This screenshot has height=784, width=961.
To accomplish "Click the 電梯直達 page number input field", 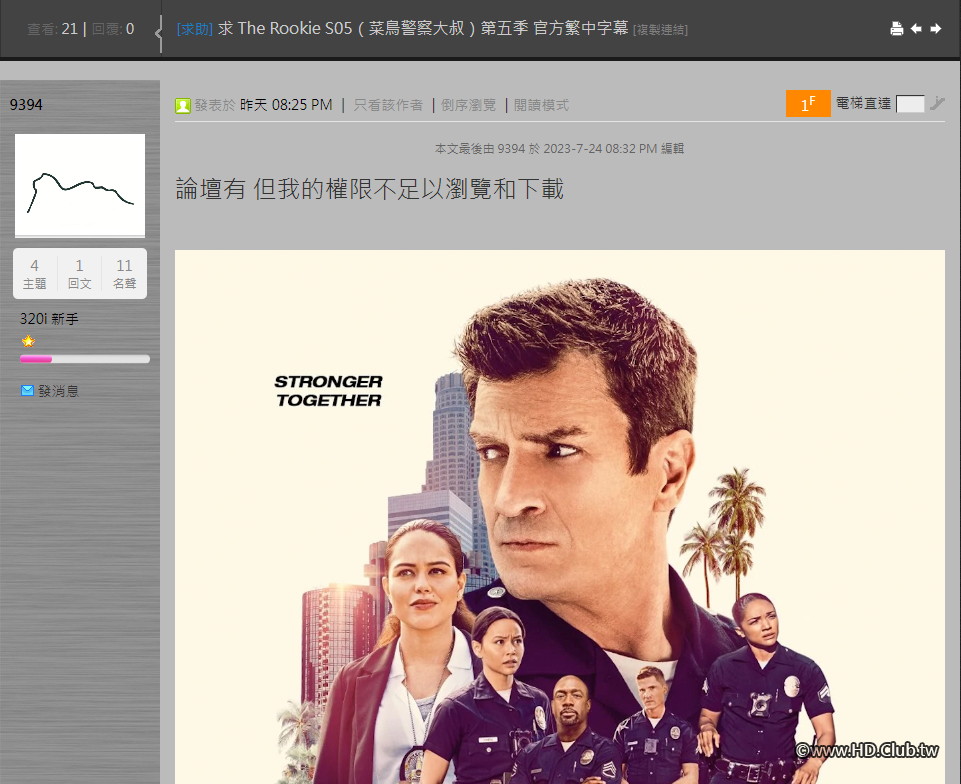I will [x=910, y=103].
